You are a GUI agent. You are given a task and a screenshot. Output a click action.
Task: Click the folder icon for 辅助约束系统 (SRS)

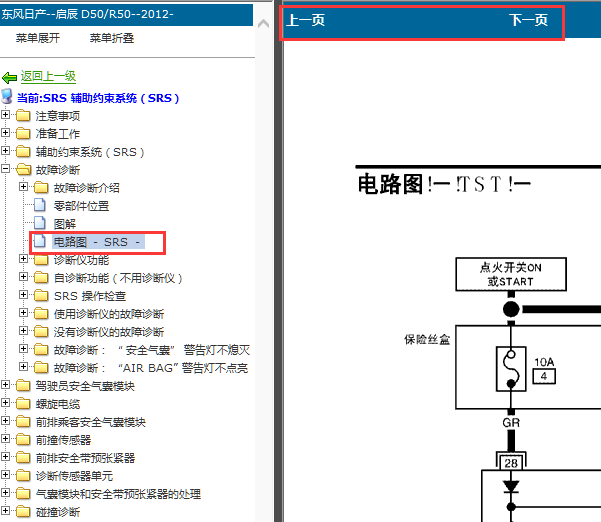click(x=23, y=151)
